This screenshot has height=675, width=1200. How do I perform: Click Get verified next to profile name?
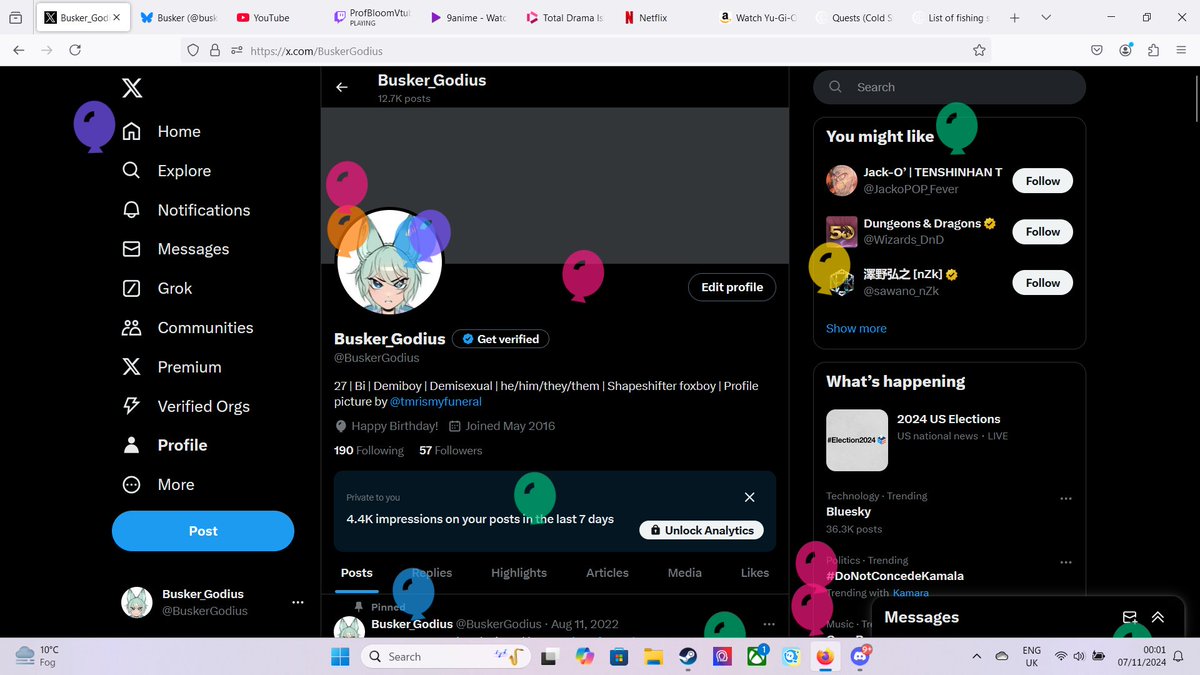(501, 339)
